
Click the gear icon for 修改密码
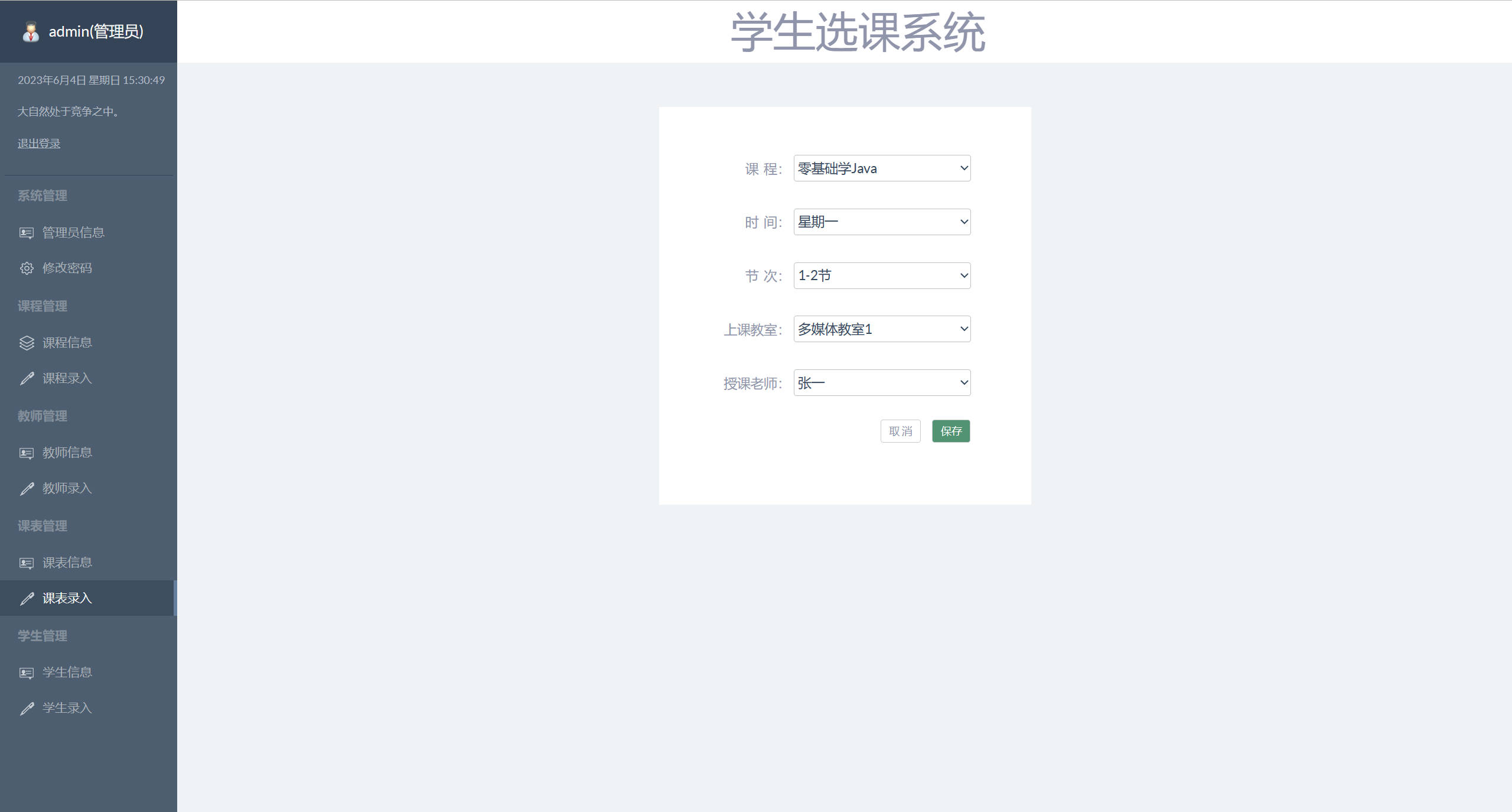point(27,268)
